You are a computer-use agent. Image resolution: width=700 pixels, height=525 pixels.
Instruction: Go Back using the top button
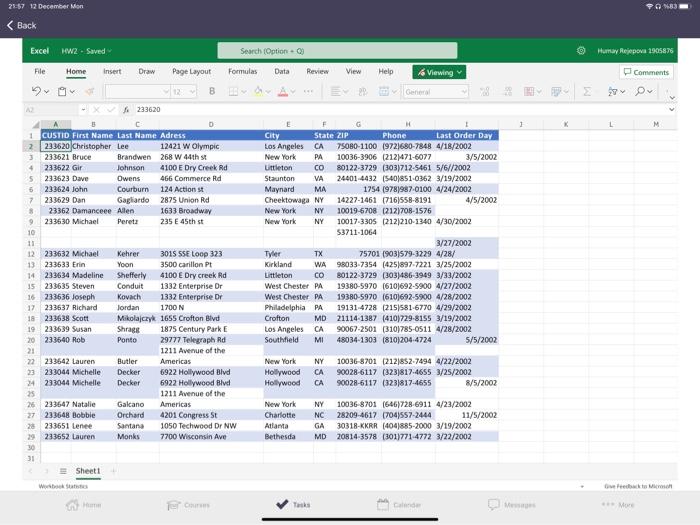[21, 25]
